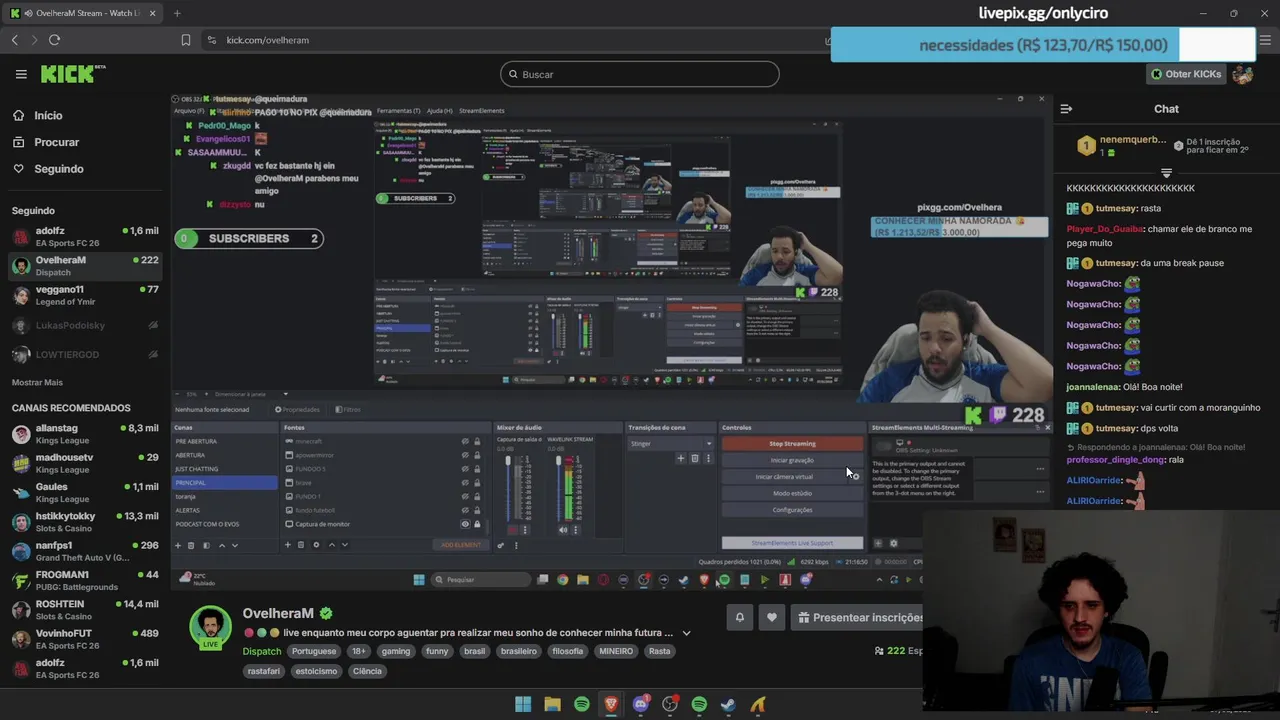Screen dimensions: 1280x720
Task: Toggle visibility of apowermirror source in OBS
Action: tap(465, 455)
